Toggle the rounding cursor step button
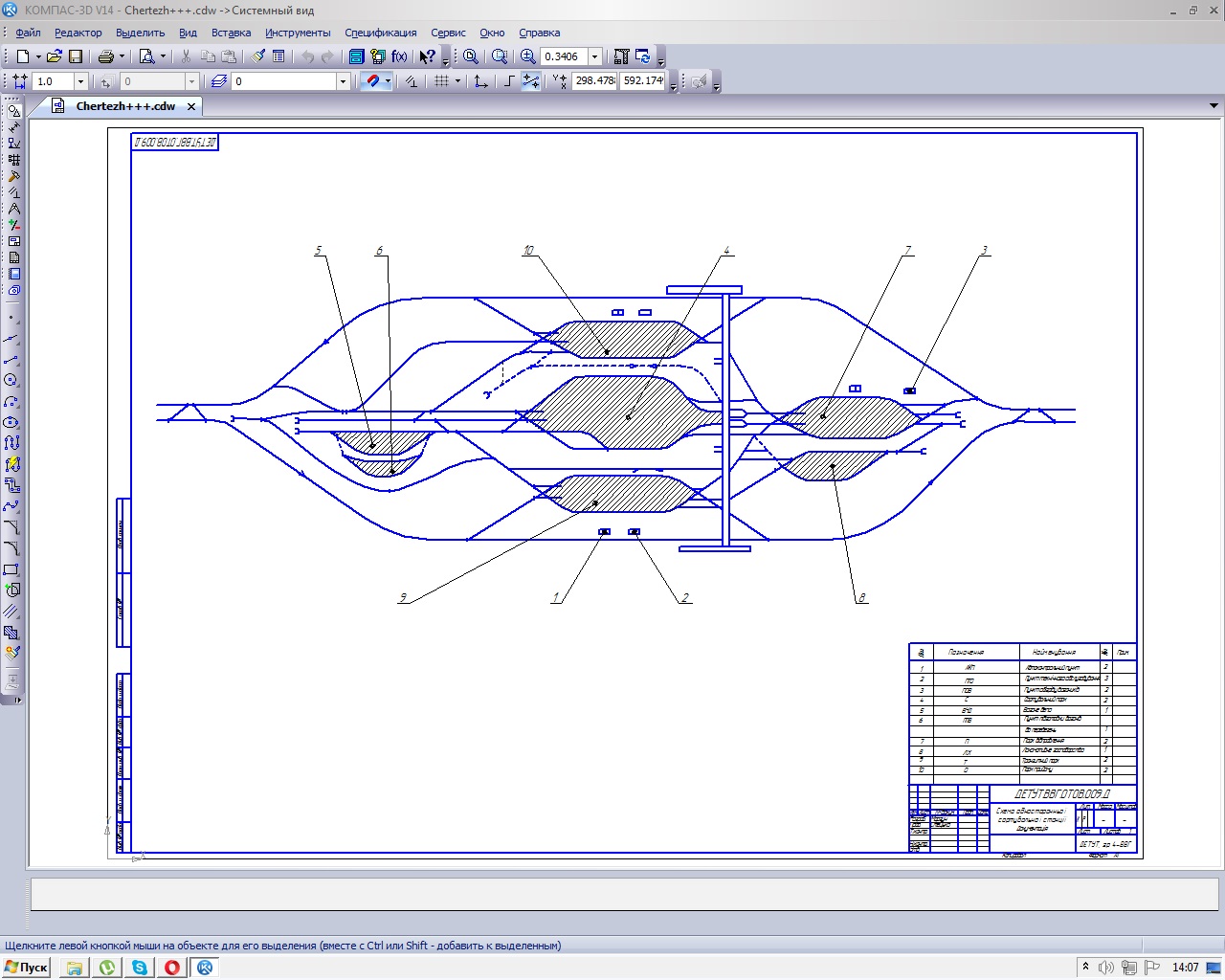The height and width of the screenshot is (980, 1225). coord(531,81)
